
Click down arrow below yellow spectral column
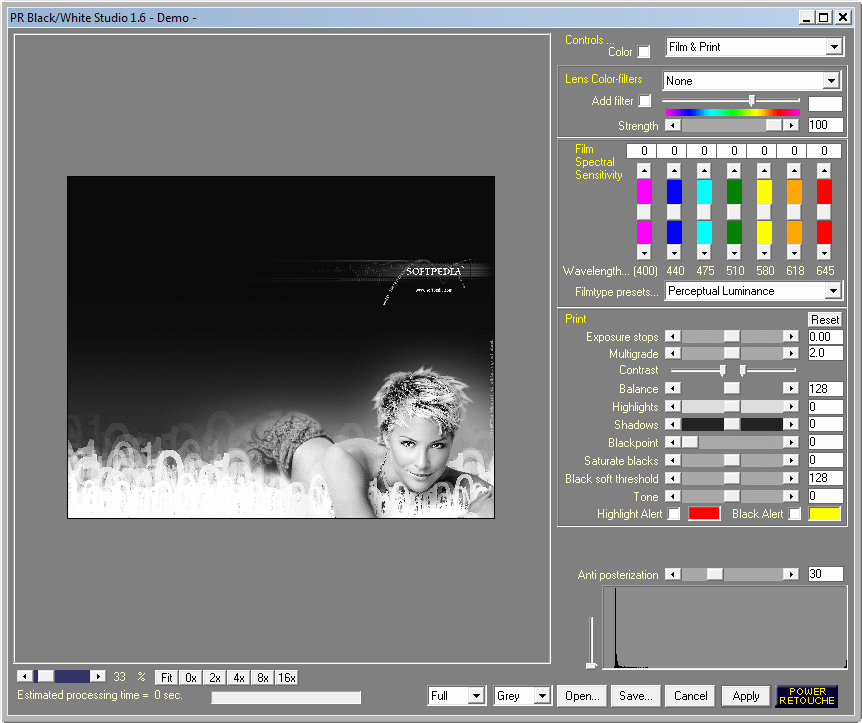764,252
